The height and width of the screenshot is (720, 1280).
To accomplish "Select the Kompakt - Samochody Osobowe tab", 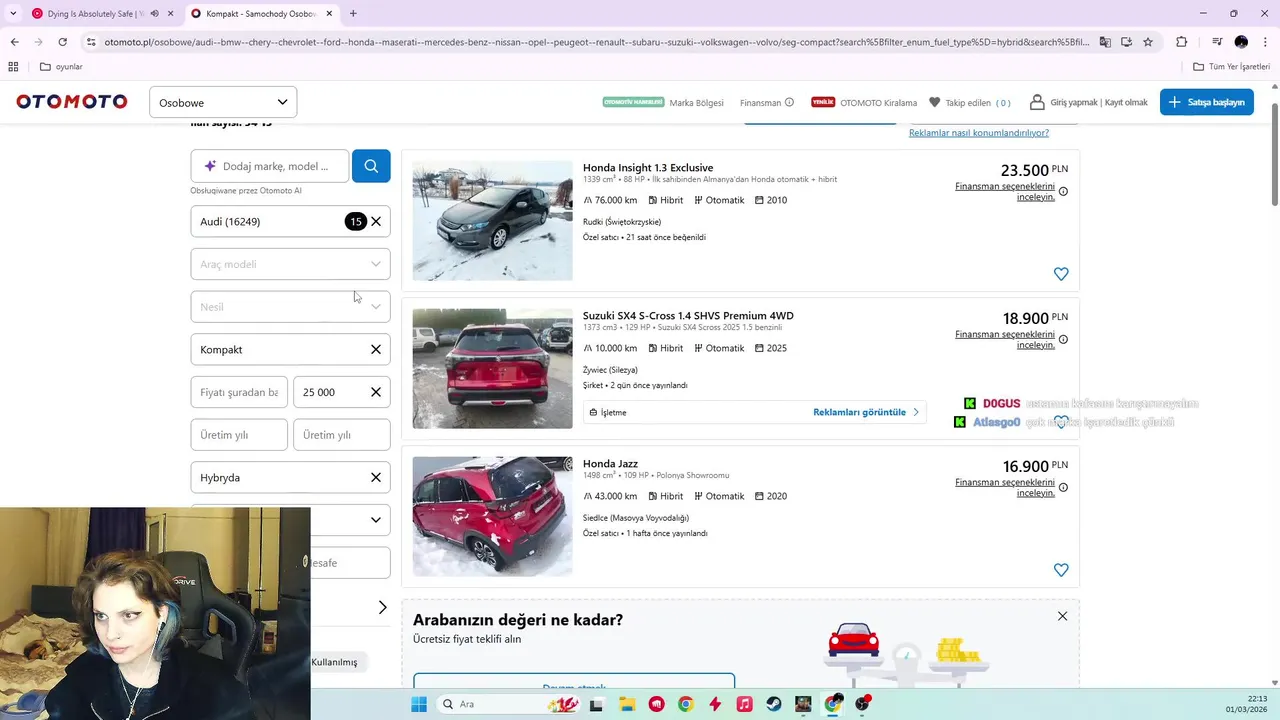I will [255, 14].
